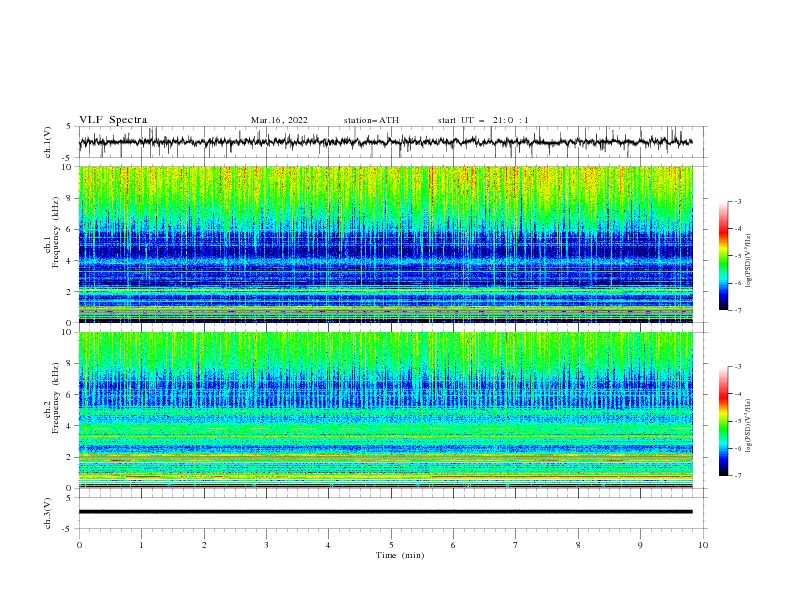Click the "start UT = 21:0 :1" text
Image resolution: width=792 pixels, height=612 pixels.
(483, 120)
